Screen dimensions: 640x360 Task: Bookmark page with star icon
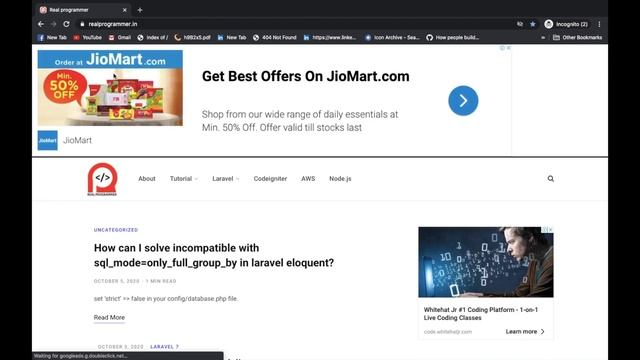point(533,24)
